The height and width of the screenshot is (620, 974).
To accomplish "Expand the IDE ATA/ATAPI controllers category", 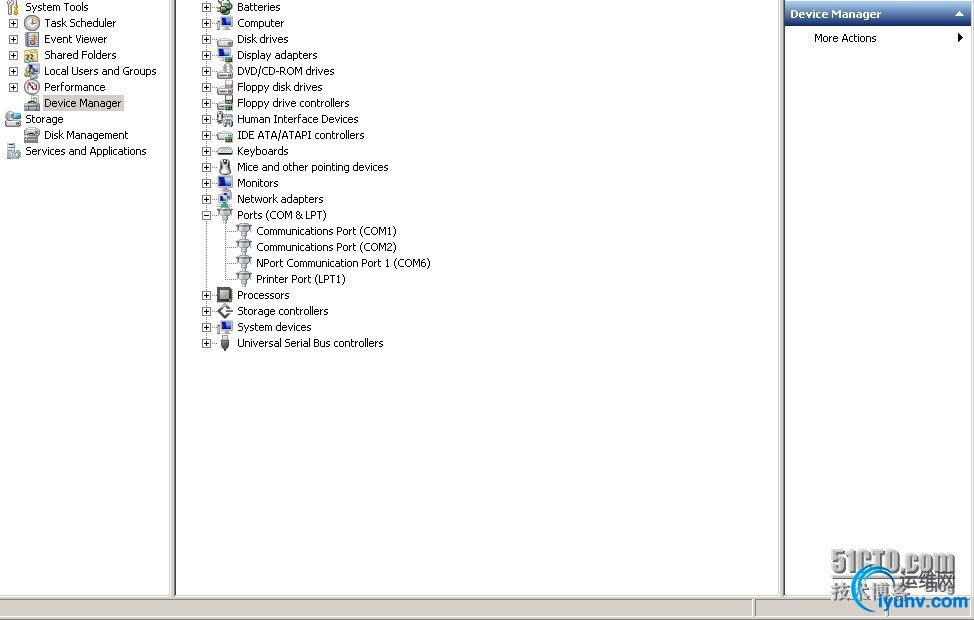I will click(206, 135).
